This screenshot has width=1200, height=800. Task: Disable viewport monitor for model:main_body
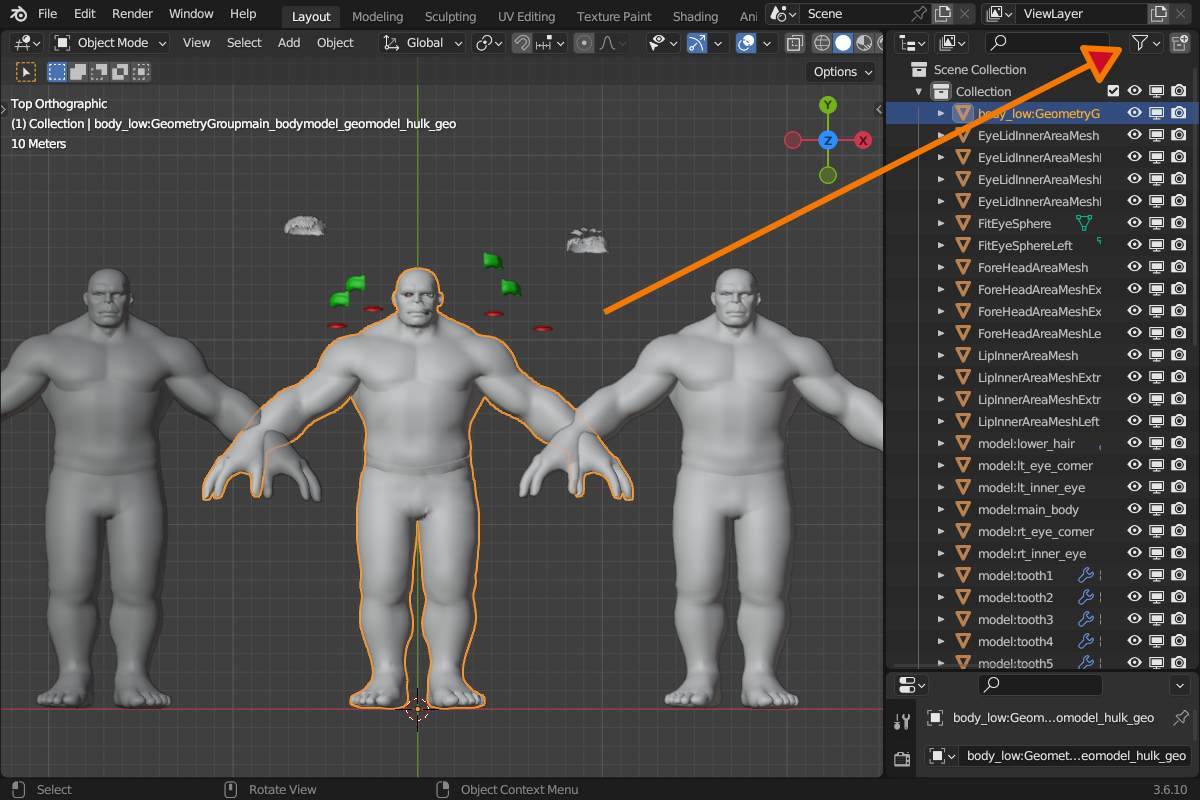coord(1157,509)
